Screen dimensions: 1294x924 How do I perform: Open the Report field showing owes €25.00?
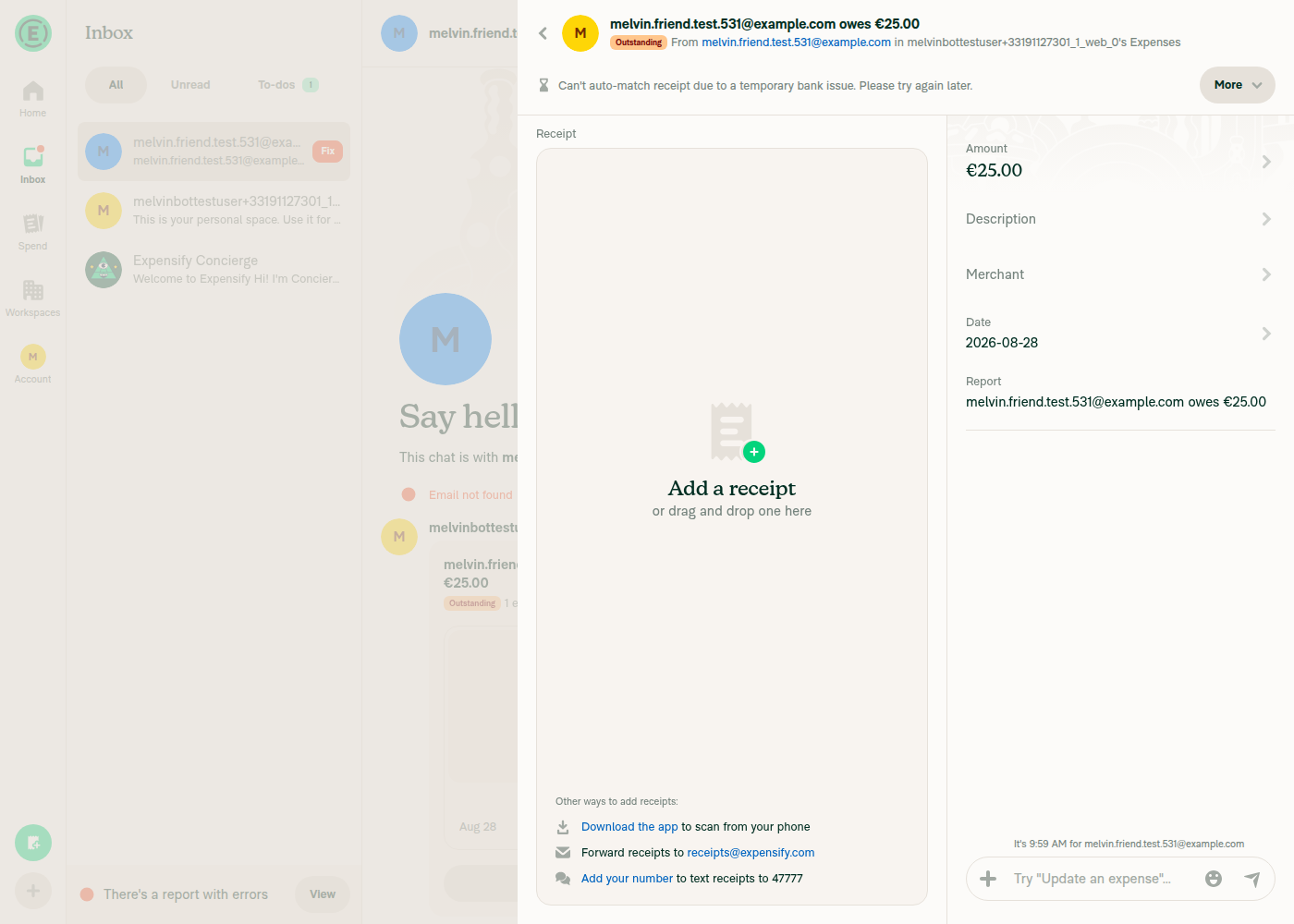point(1120,393)
